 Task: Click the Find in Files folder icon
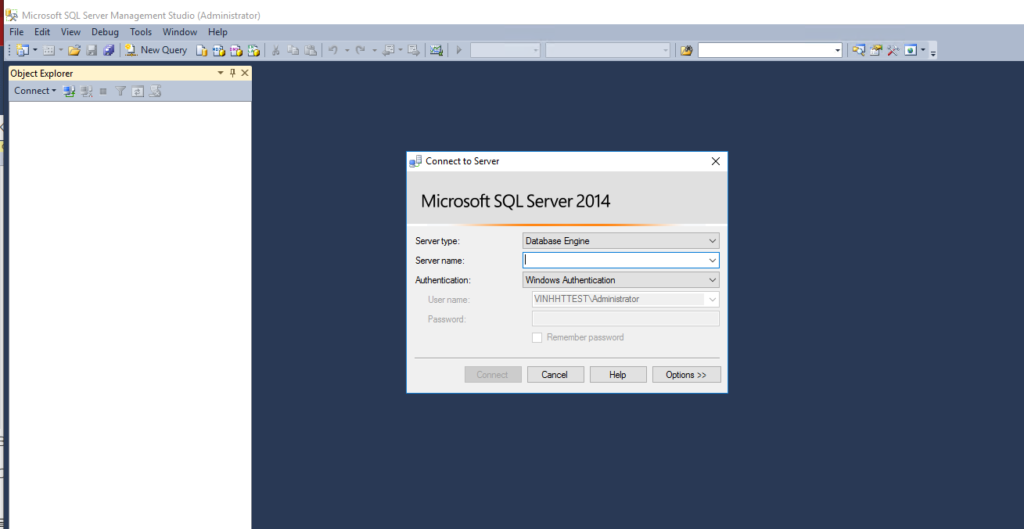point(686,50)
